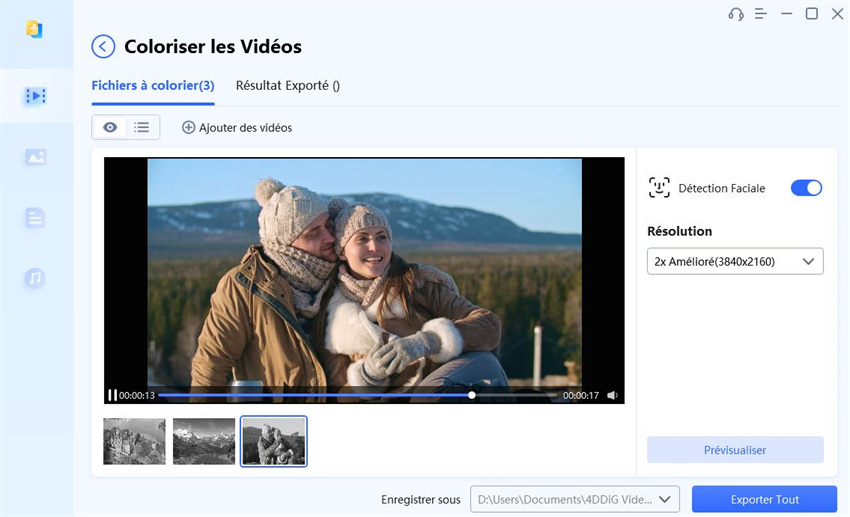Open the photo enhancer sidebar icon

[x=36, y=157]
